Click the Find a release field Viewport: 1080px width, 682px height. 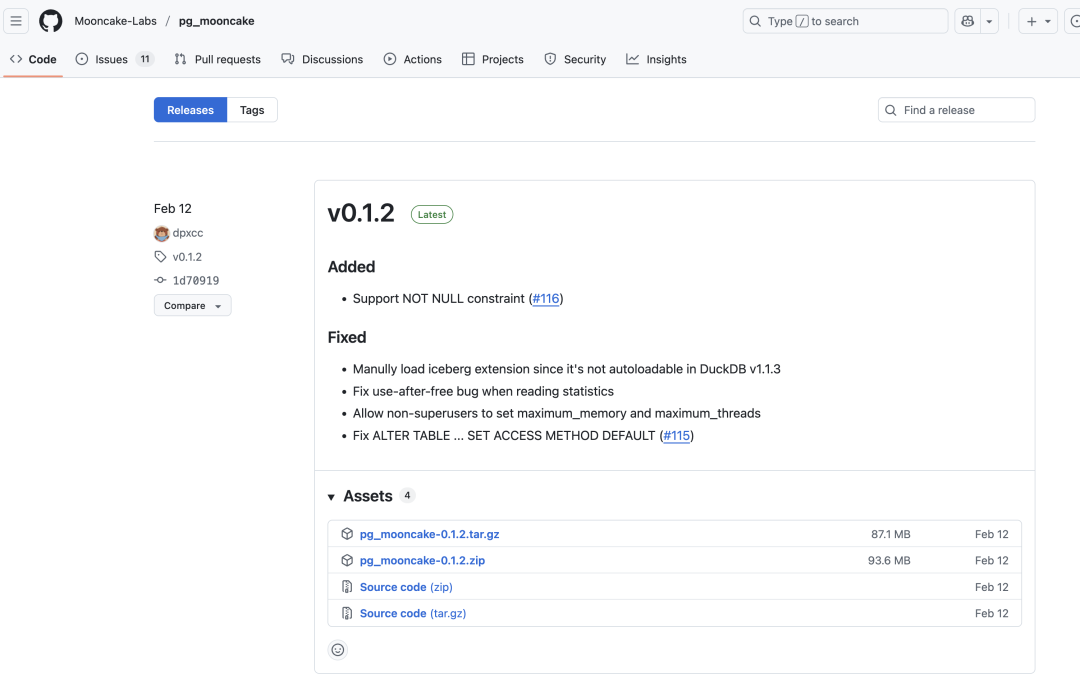point(957,110)
